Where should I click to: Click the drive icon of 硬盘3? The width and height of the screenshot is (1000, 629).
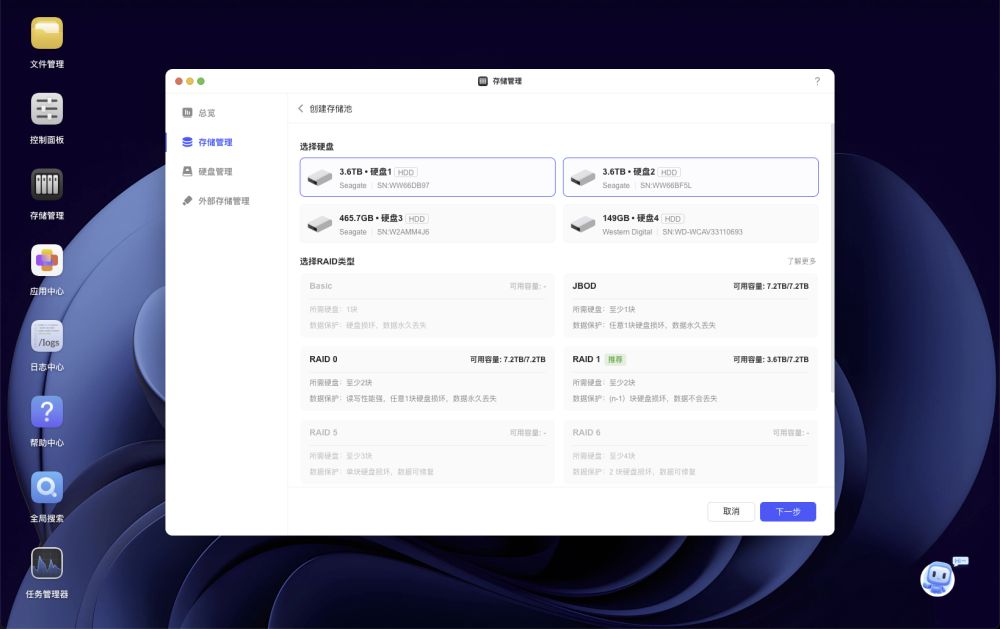(320, 225)
